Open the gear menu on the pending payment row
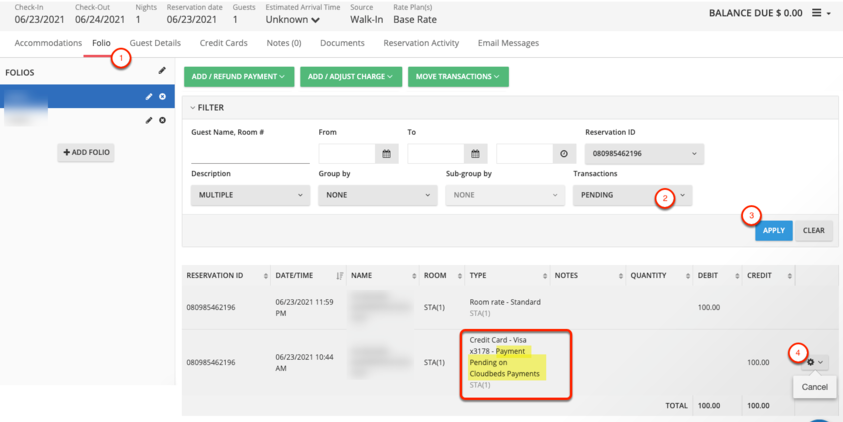843x422 pixels. (815, 362)
